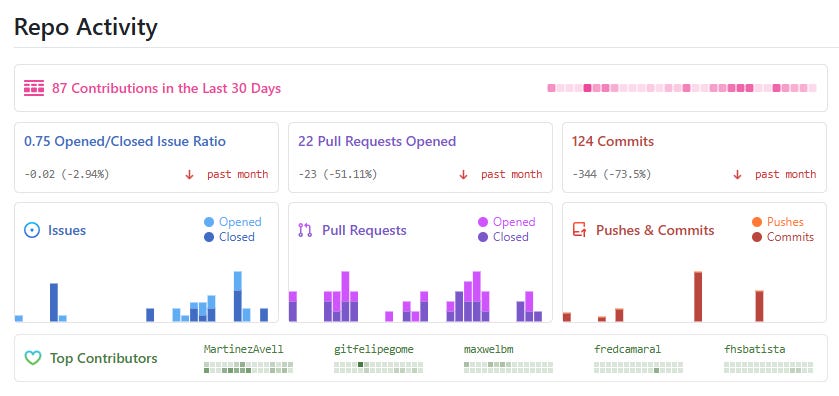Open 87 Contributions in the Last 30 Days
Image resolution: width=839 pixels, height=396 pixels.
point(166,88)
